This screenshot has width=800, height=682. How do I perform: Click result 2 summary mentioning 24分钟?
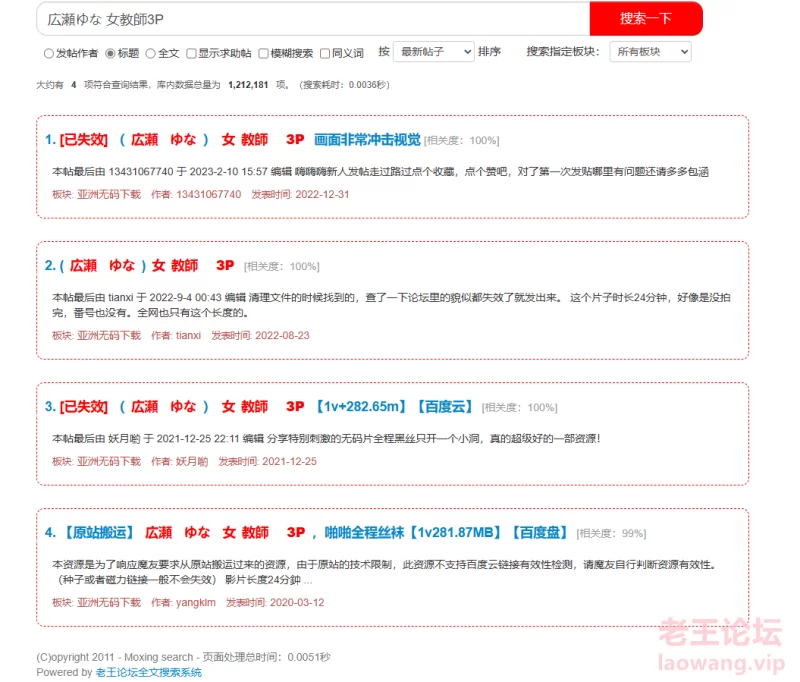click(x=391, y=305)
